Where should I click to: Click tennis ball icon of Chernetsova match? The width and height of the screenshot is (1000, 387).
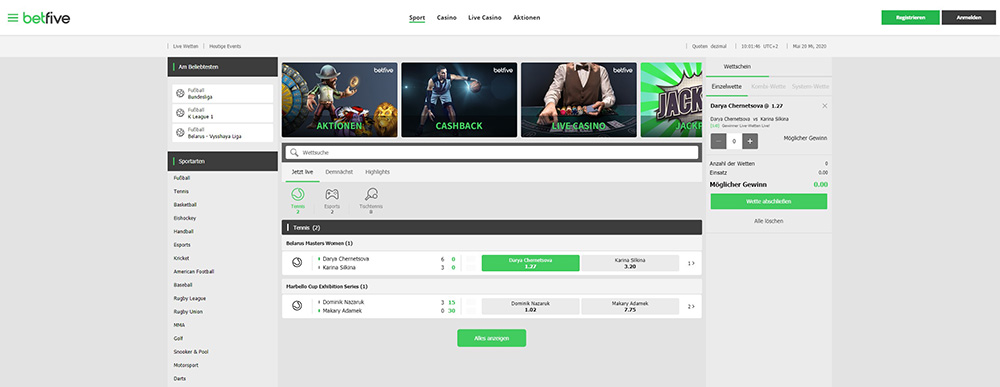coord(297,263)
